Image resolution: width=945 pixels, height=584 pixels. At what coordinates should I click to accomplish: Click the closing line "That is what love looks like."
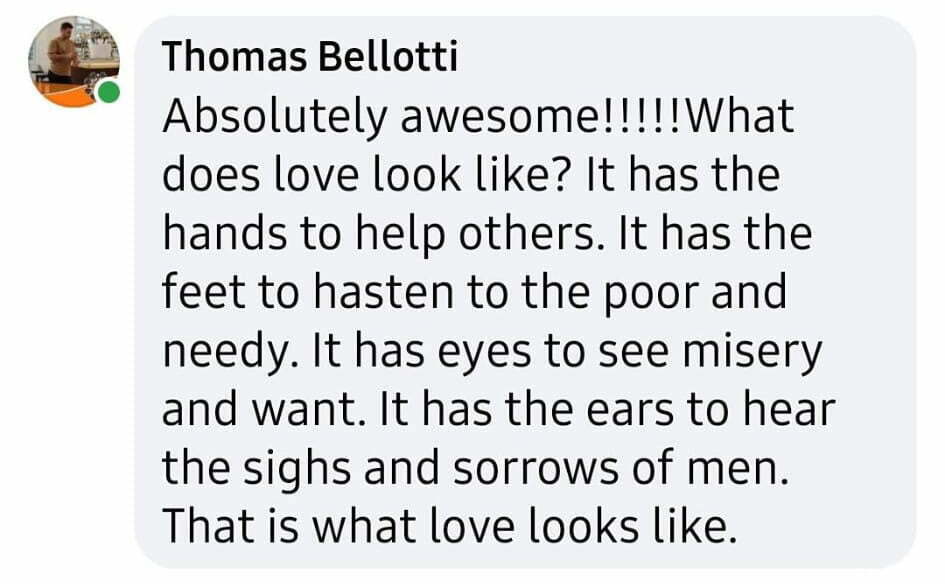point(449,527)
